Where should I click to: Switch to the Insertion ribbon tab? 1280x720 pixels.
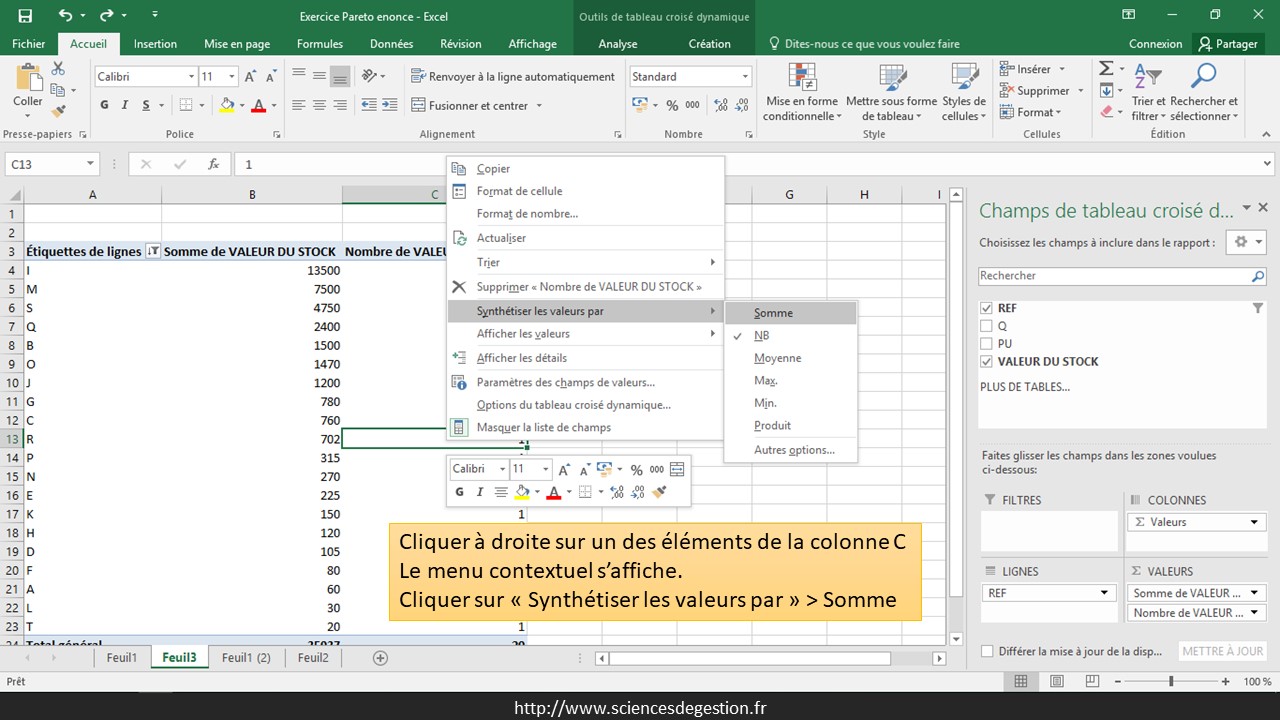155,44
